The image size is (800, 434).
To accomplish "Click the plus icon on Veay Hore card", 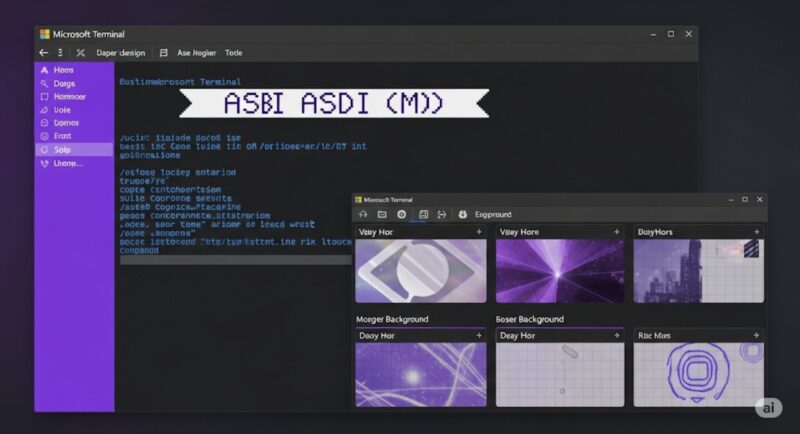I will point(616,232).
